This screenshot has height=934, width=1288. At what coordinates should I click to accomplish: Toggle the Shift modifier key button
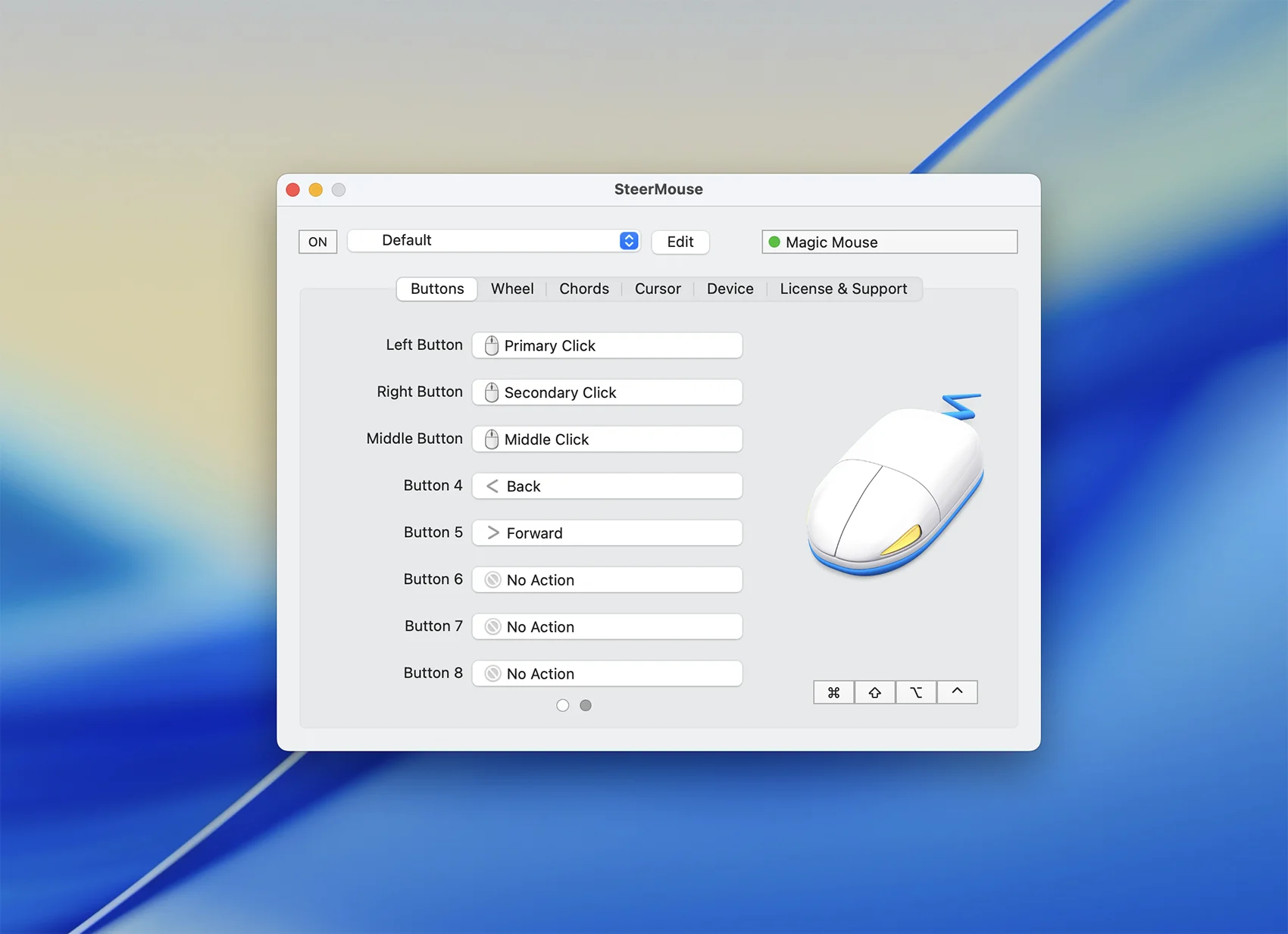pos(875,692)
